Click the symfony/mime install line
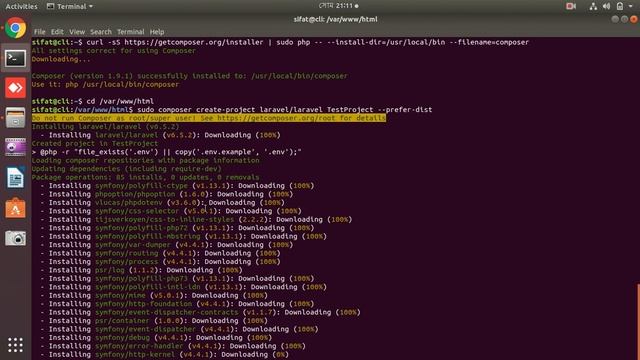640x360 pixels. pos(154,296)
